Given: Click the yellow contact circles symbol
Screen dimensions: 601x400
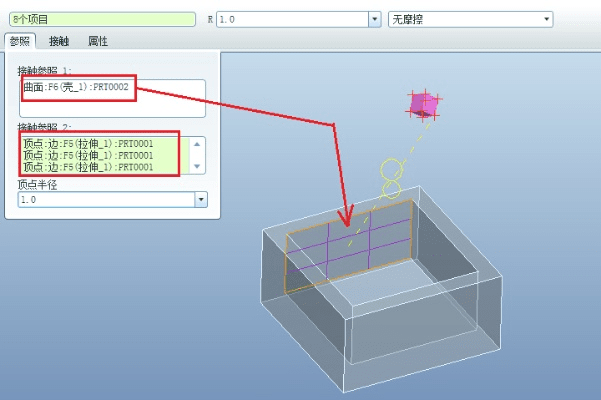Looking at the screenshot, I should tap(392, 177).
